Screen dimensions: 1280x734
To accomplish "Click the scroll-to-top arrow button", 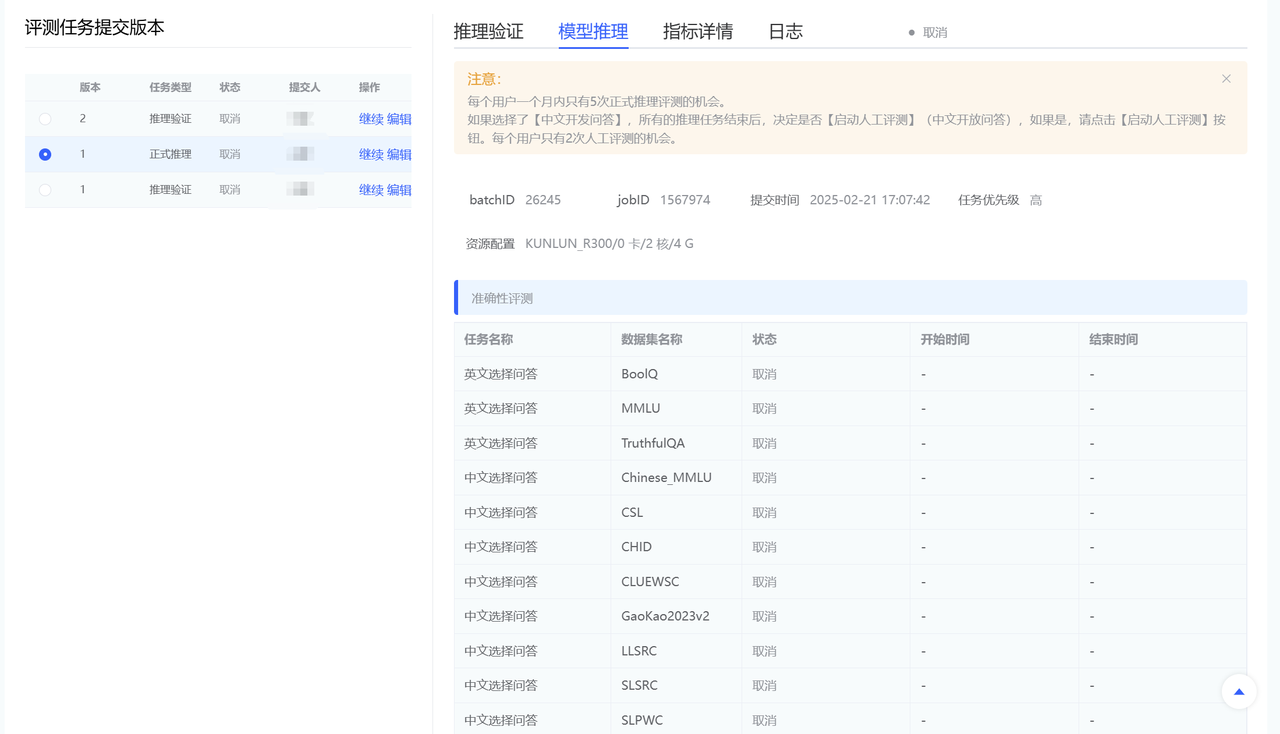I will pos(1238,691).
